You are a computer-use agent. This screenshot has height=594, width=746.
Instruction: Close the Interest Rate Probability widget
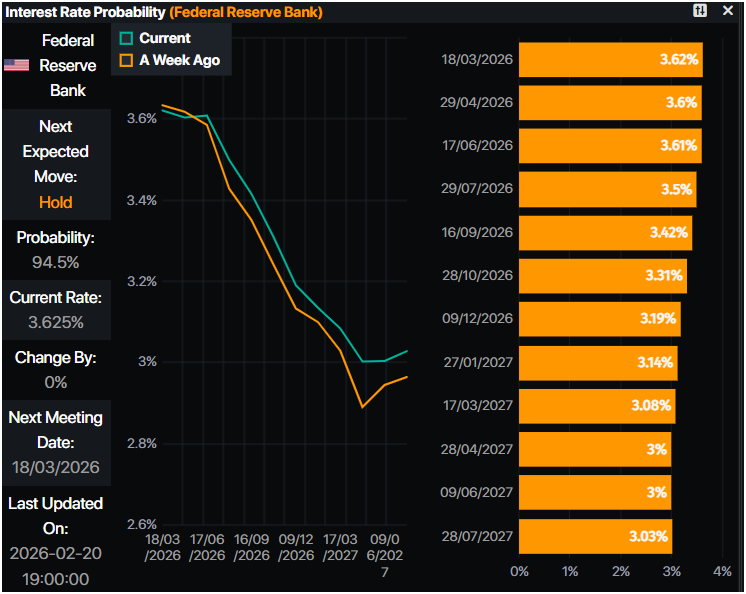click(x=728, y=11)
